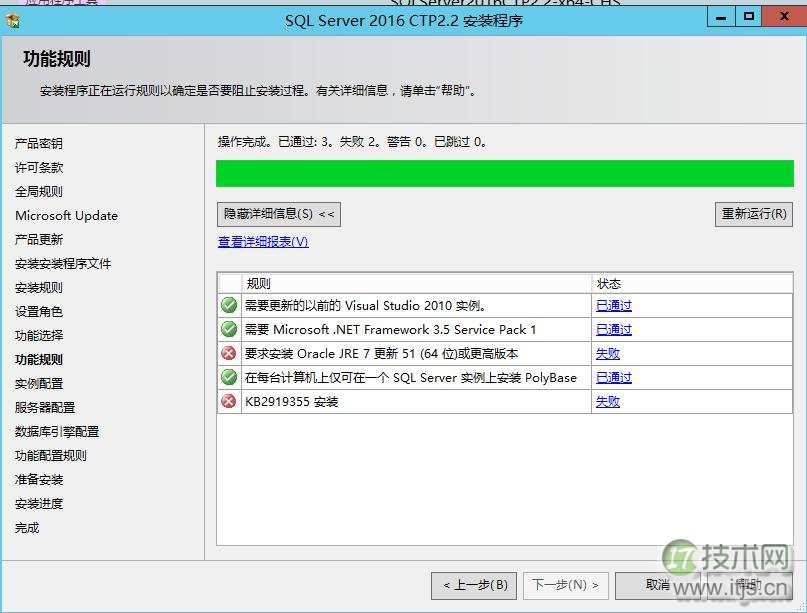Collapse details with 隐藏详细信息(S) button
Screen dimensions: 807x613
[279, 214]
